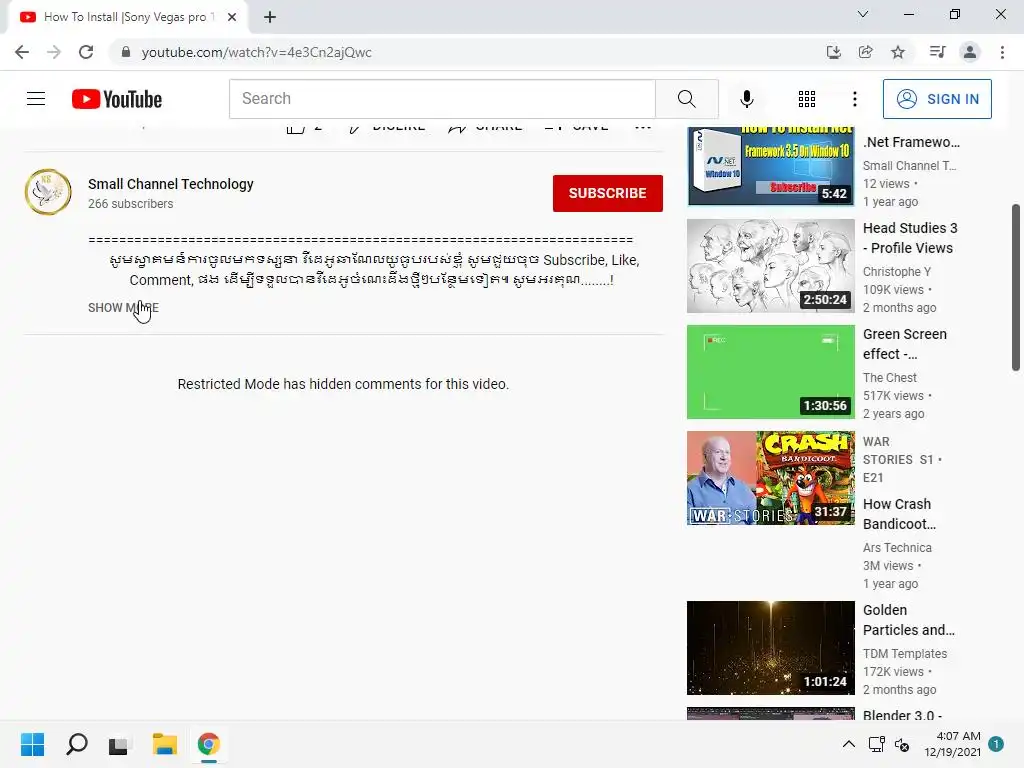Image resolution: width=1024 pixels, height=768 pixels.
Task: Start voice search with microphone icon
Action: pos(746,99)
